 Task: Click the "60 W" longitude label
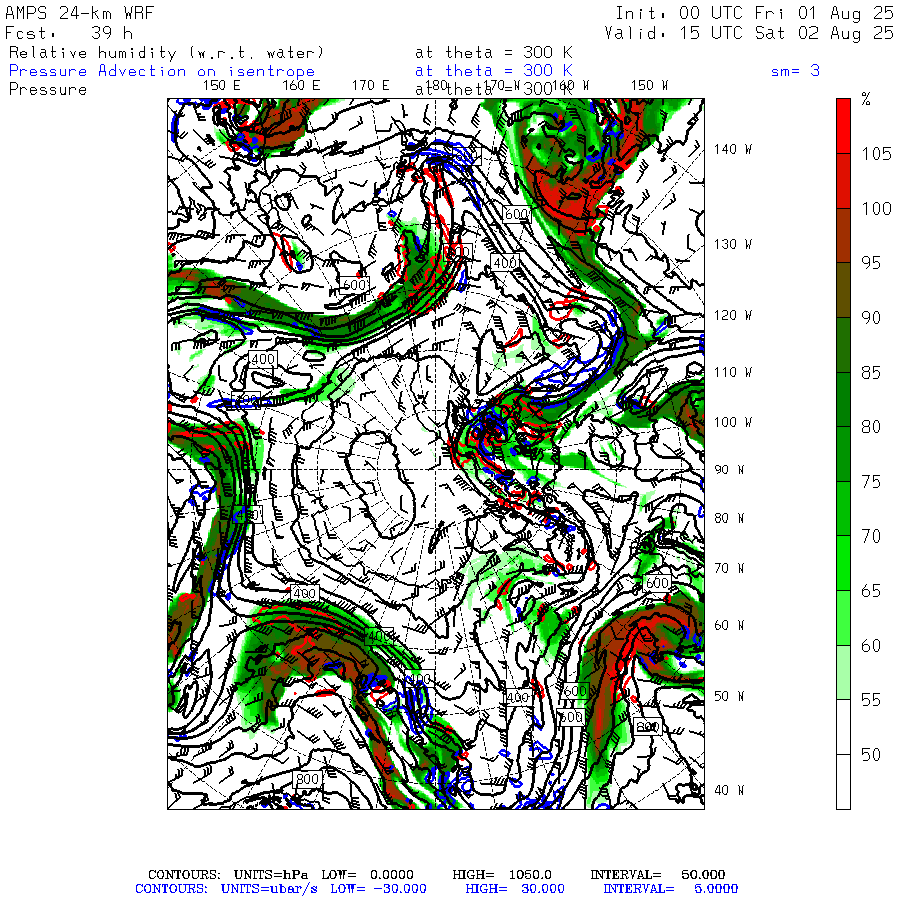click(729, 625)
